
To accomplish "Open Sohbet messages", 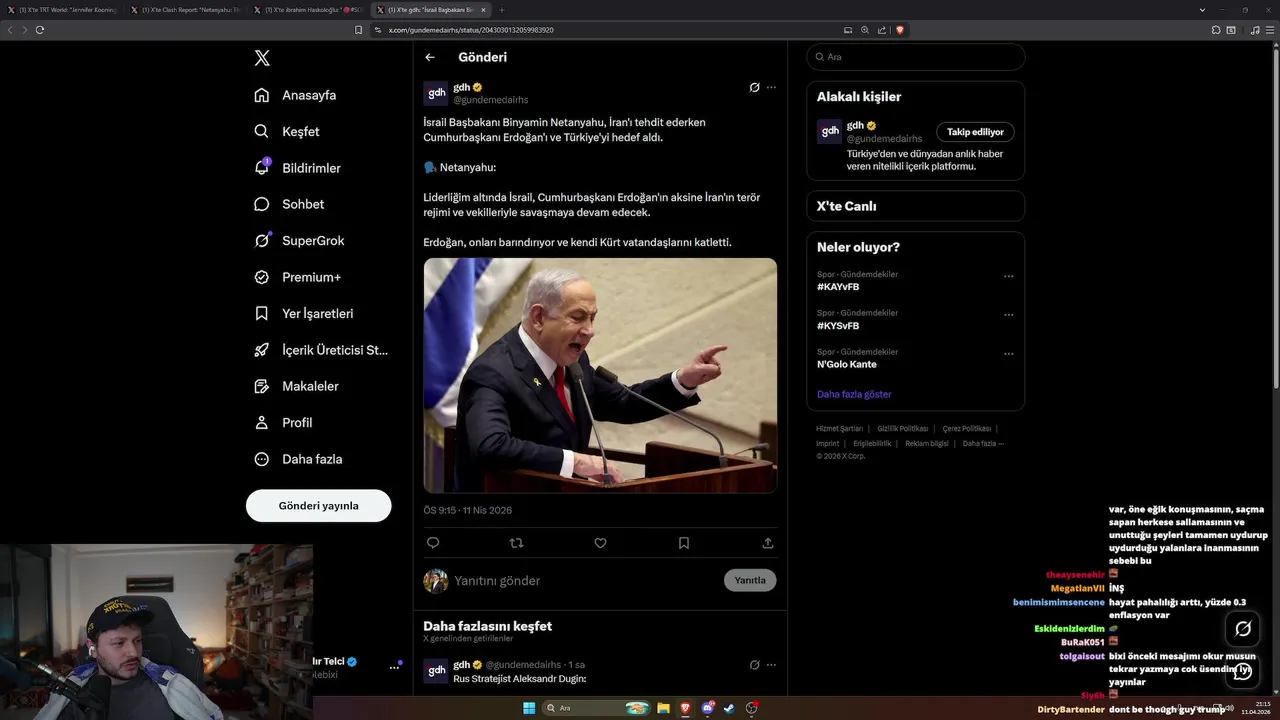I will coord(289,204).
